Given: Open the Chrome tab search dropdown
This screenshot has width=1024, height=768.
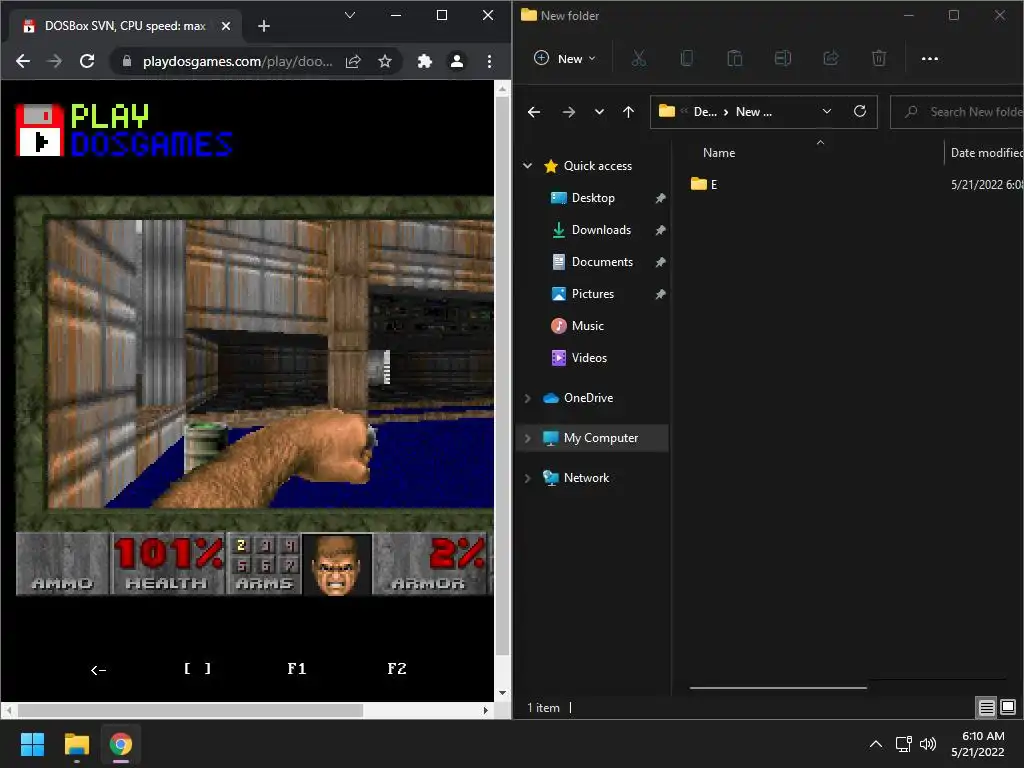Looking at the screenshot, I should [x=350, y=15].
